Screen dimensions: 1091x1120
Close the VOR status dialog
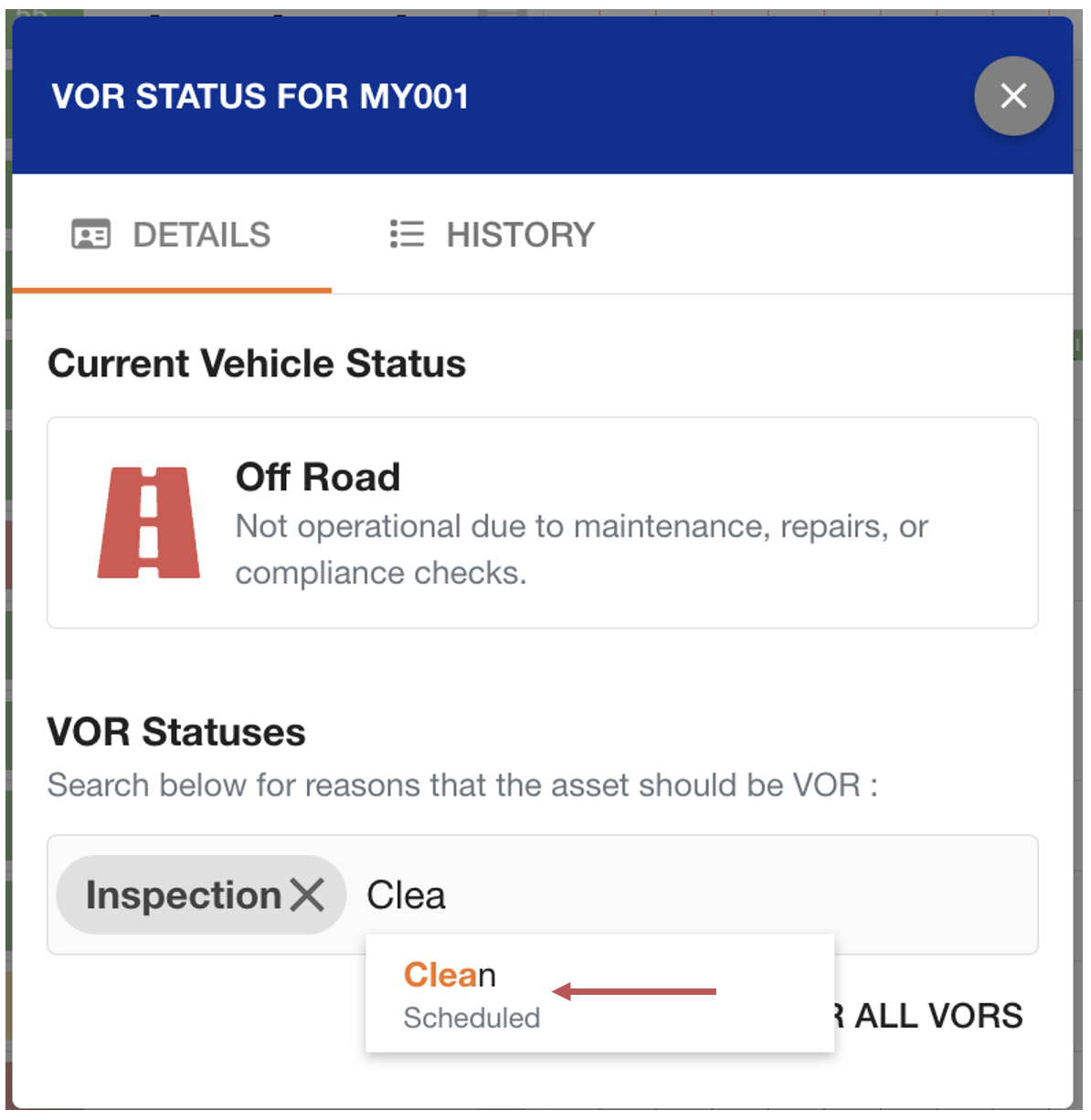(x=1013, y=96)
